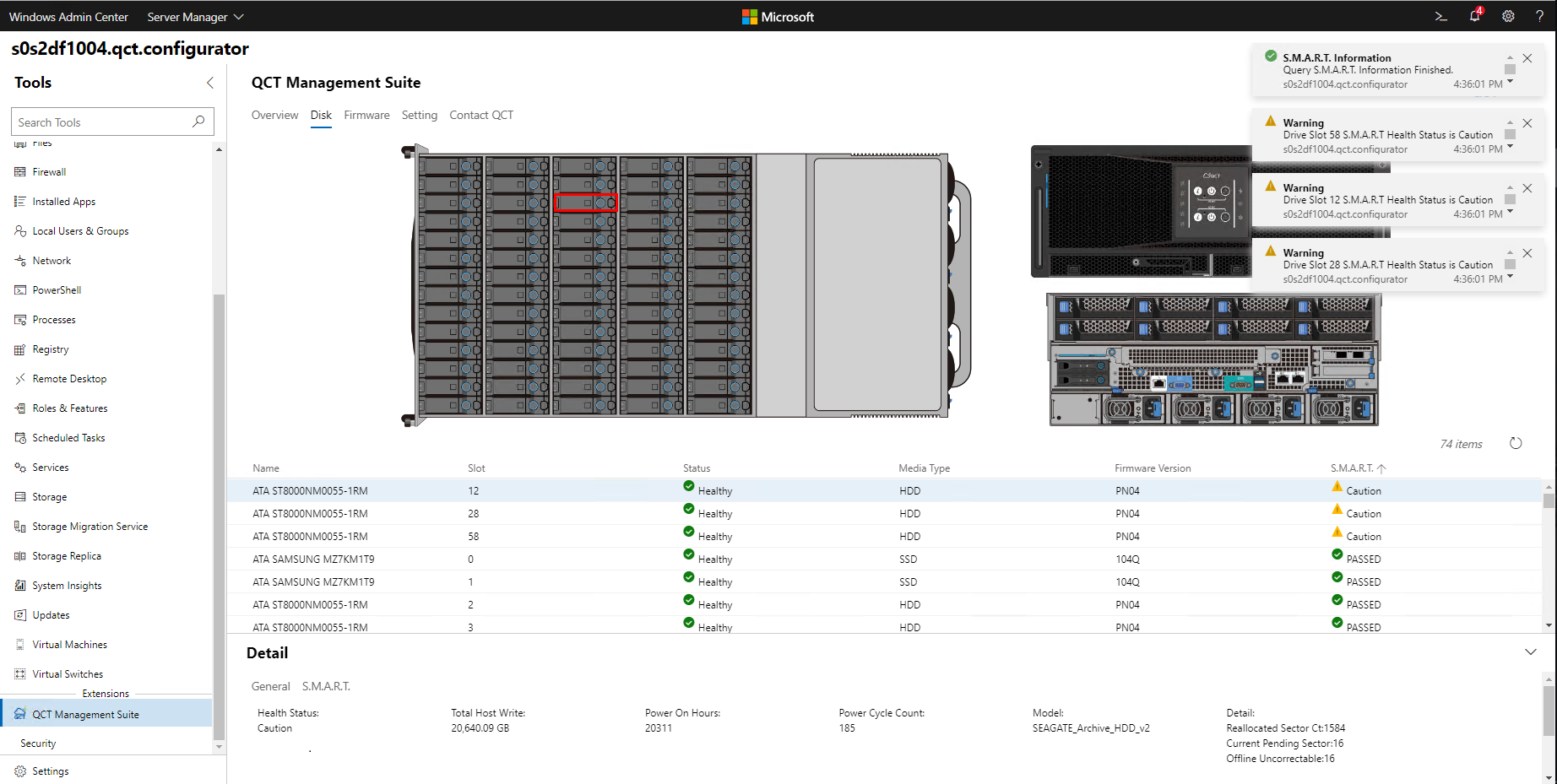This screenshot has width=1557, height=784.
Task: Open Settings at sidebar bottom
Action: click(x=50, y=771)
